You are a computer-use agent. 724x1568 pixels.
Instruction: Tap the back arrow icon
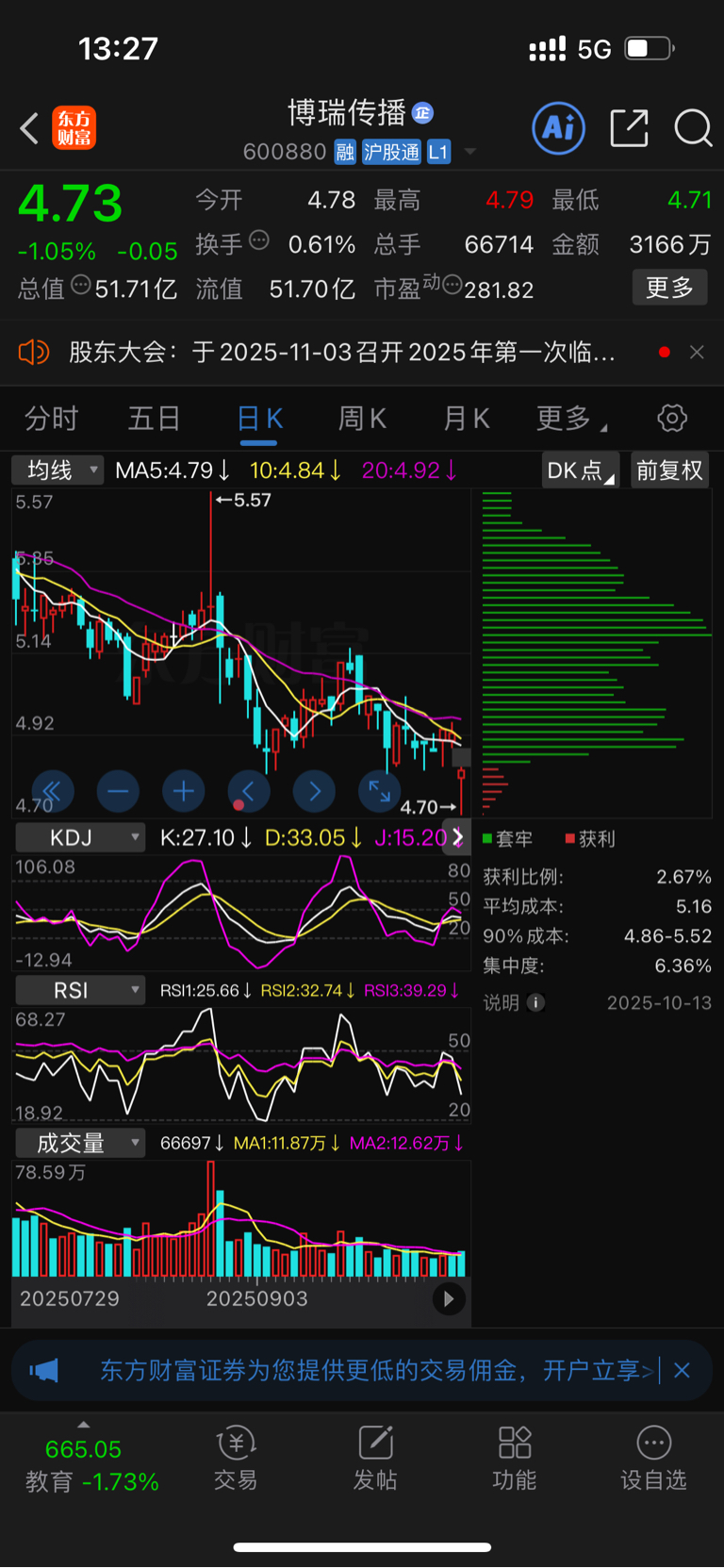click(x=30, y=128)
